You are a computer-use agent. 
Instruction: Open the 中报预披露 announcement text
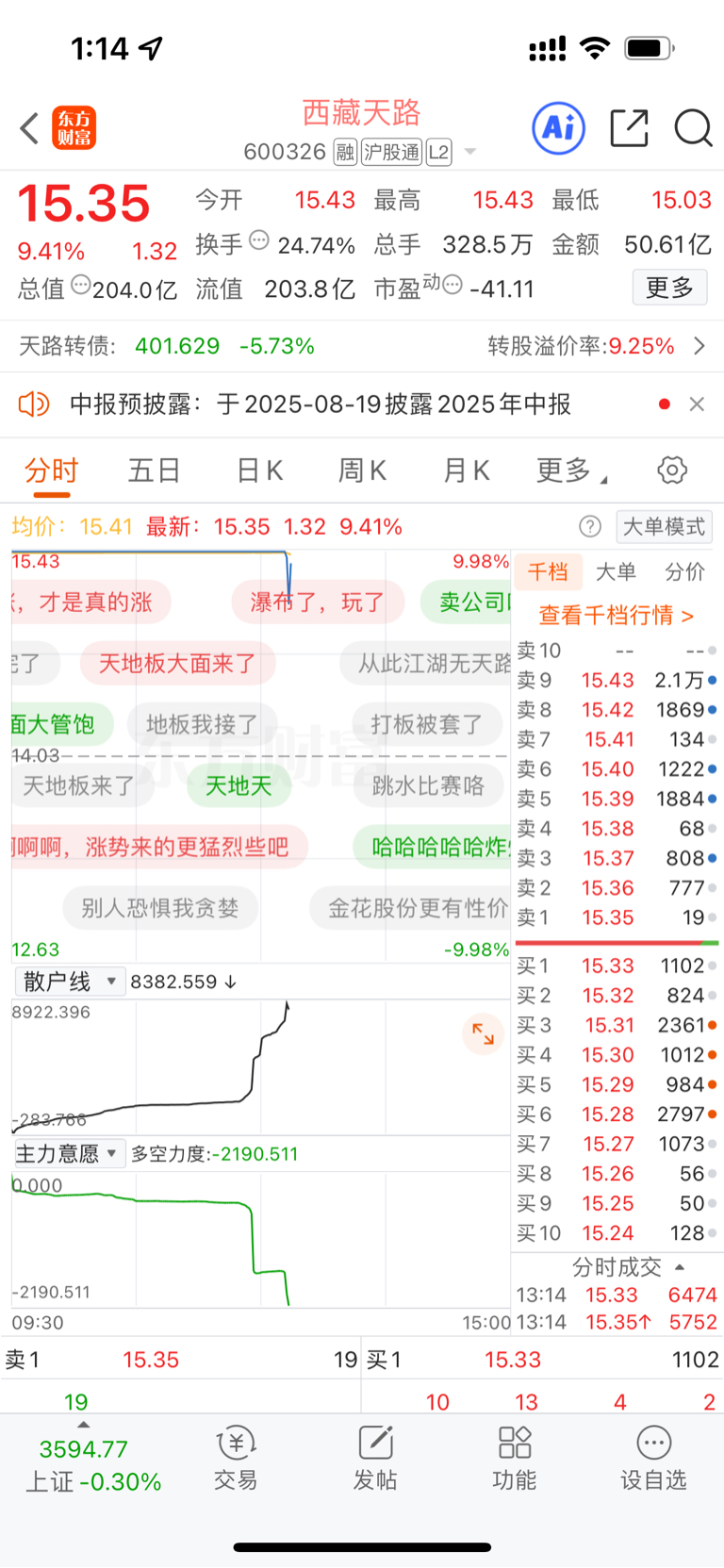point(321,404)
